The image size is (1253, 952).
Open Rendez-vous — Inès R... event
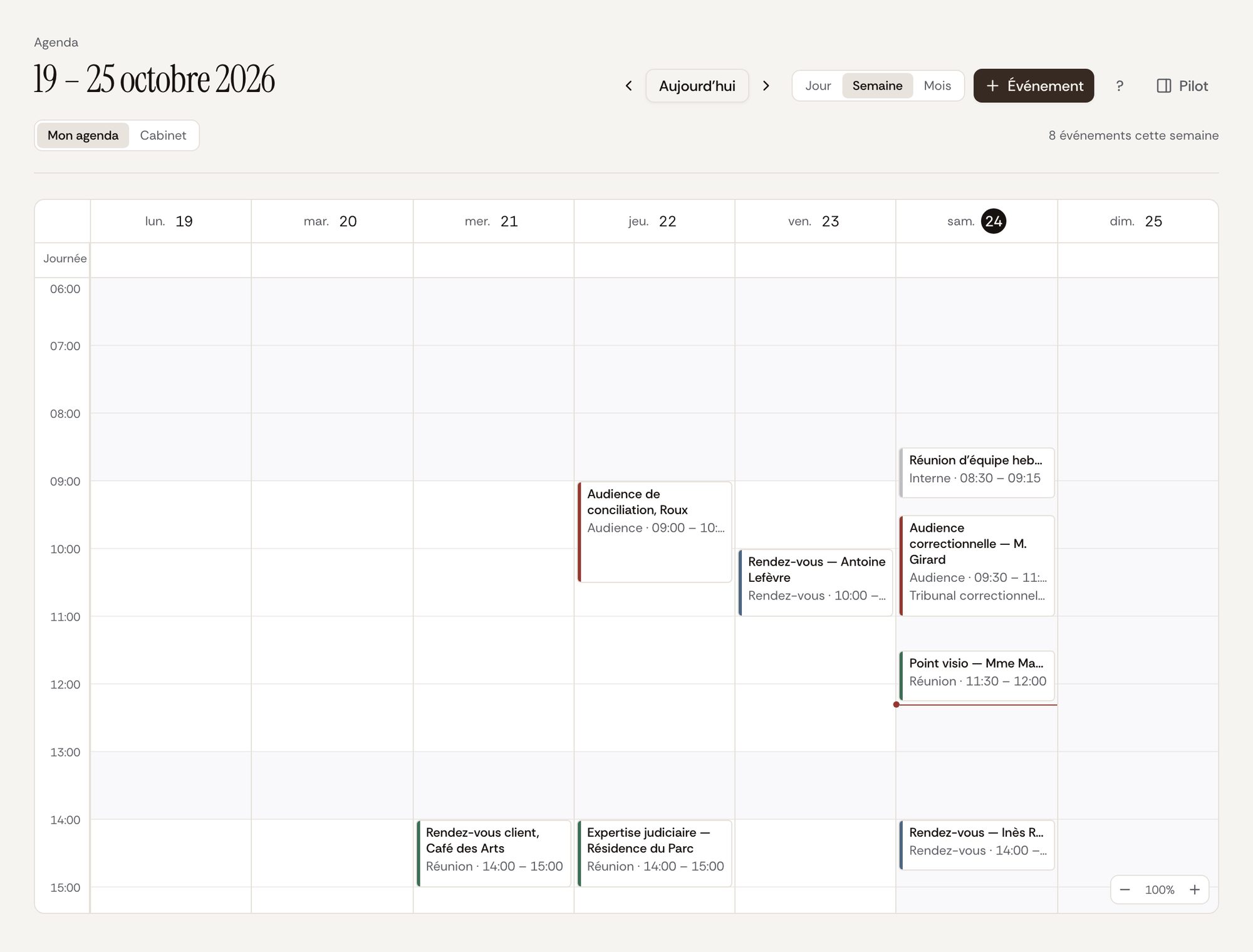(977, 845)
